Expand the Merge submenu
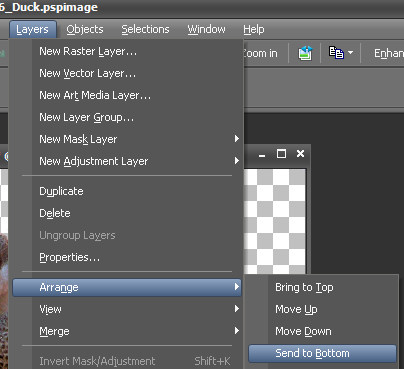 tap(127, 331)
